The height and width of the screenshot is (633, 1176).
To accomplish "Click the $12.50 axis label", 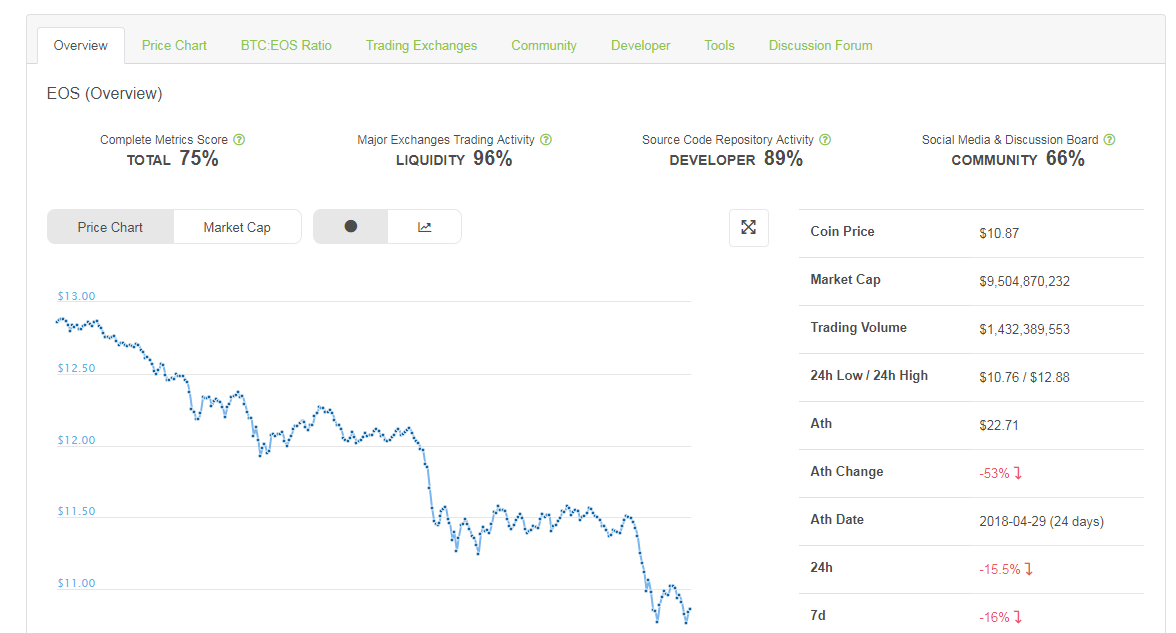I will [x=76, y=368].
